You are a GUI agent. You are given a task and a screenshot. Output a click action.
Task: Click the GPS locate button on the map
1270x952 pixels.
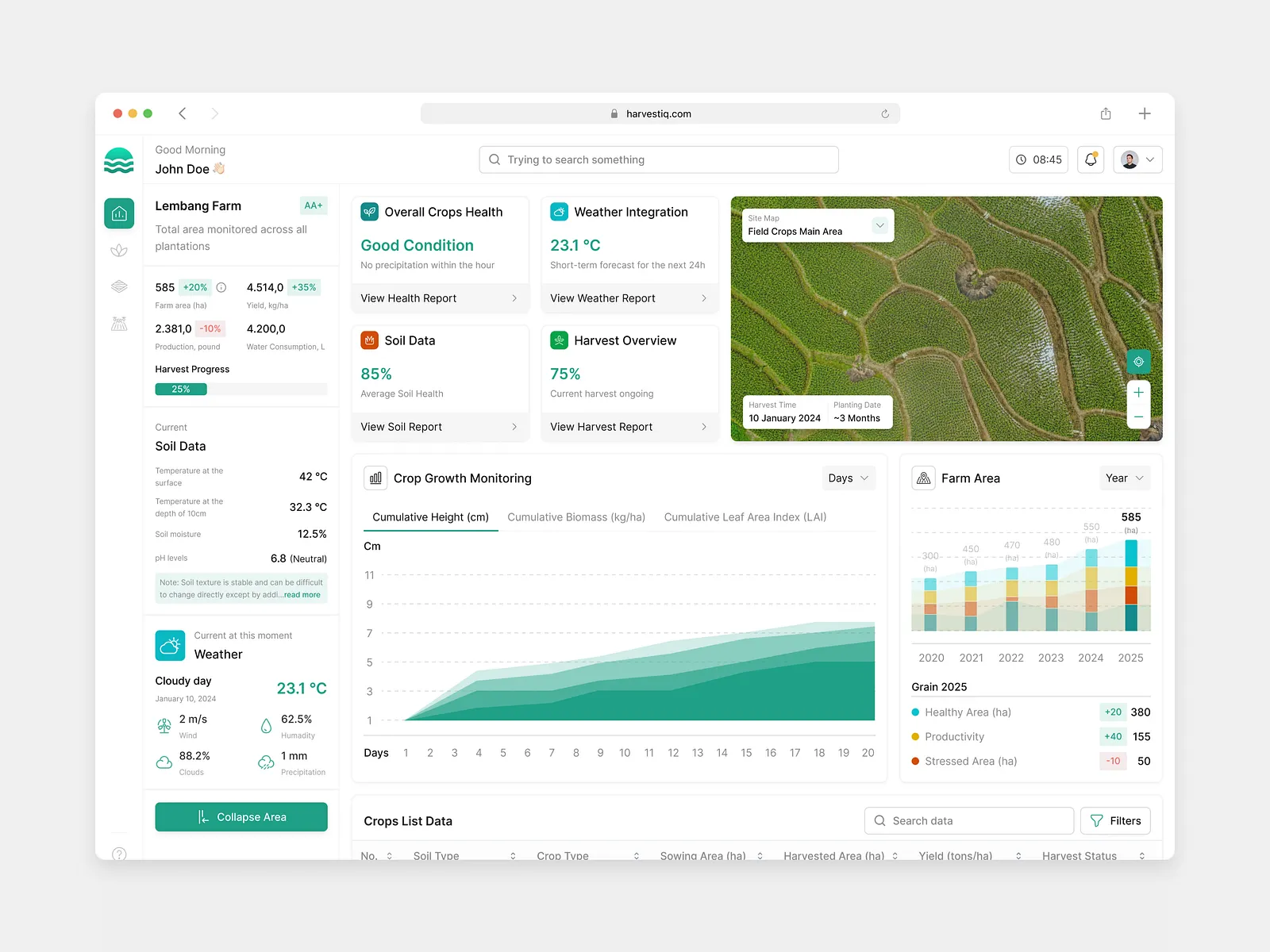pos(1138,362)
